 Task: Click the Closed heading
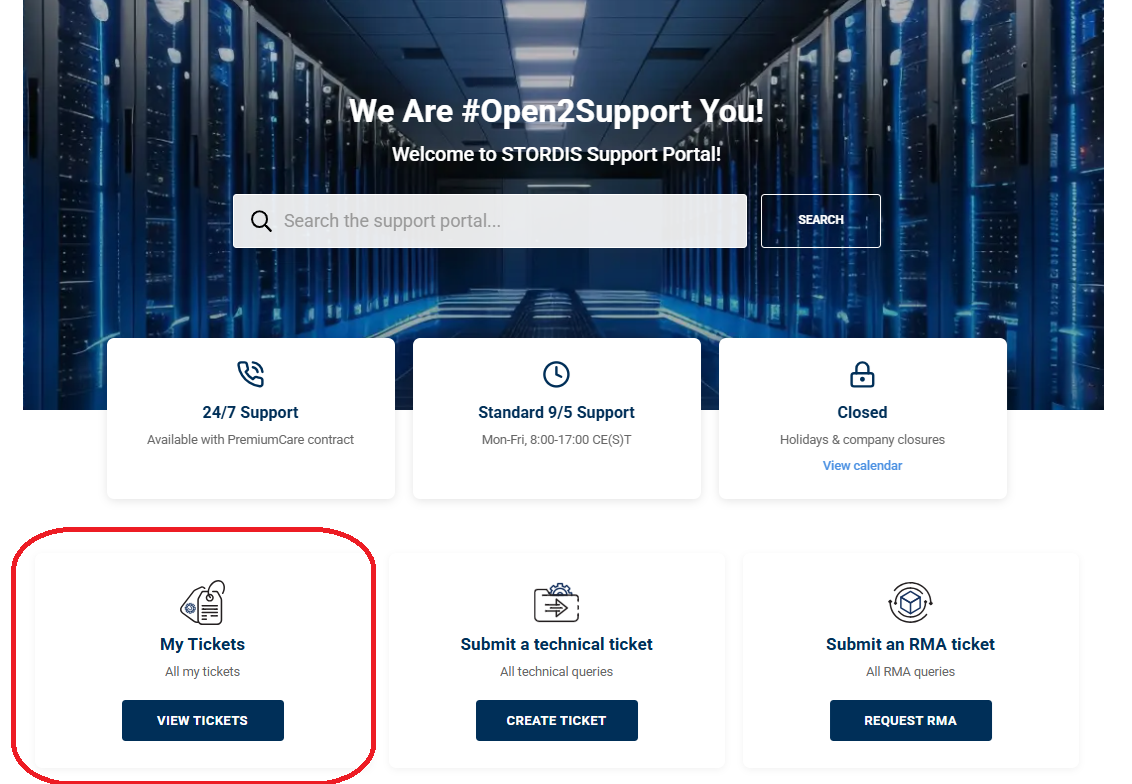point(862,412)
